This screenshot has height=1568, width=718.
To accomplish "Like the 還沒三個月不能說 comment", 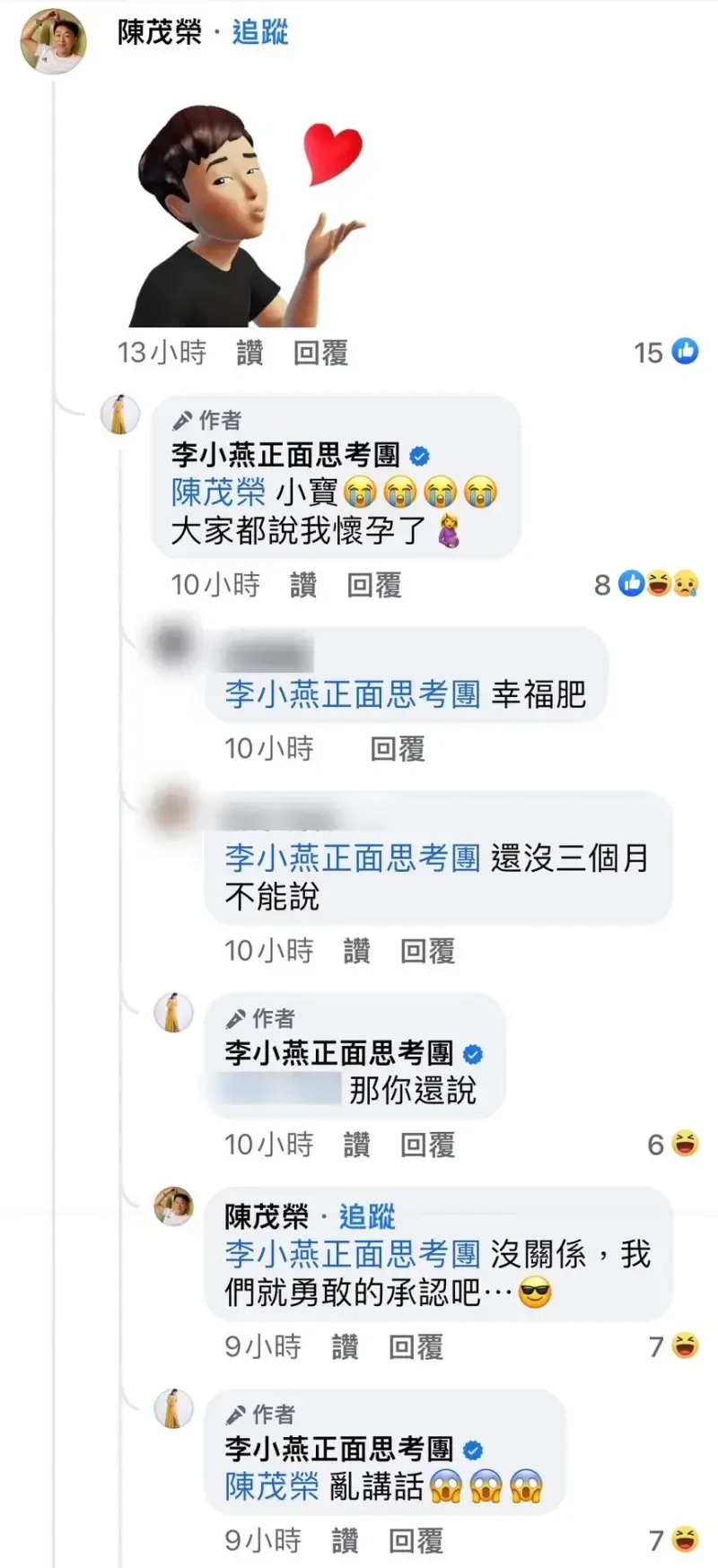I will pos(356,951).
